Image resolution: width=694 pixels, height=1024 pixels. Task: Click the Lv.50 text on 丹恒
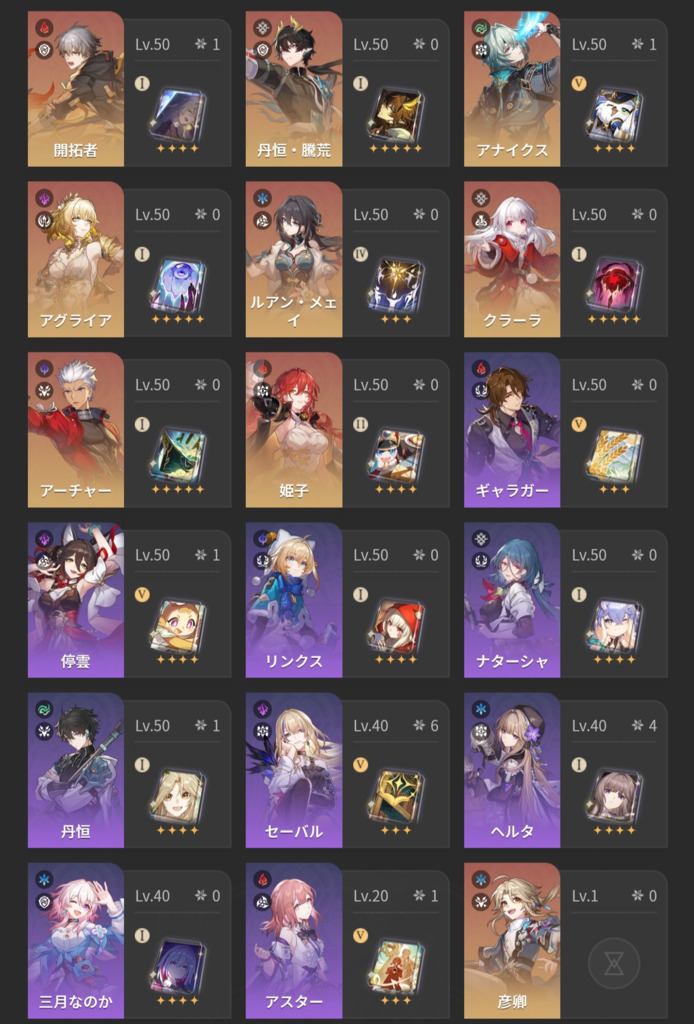click(152, 726)
